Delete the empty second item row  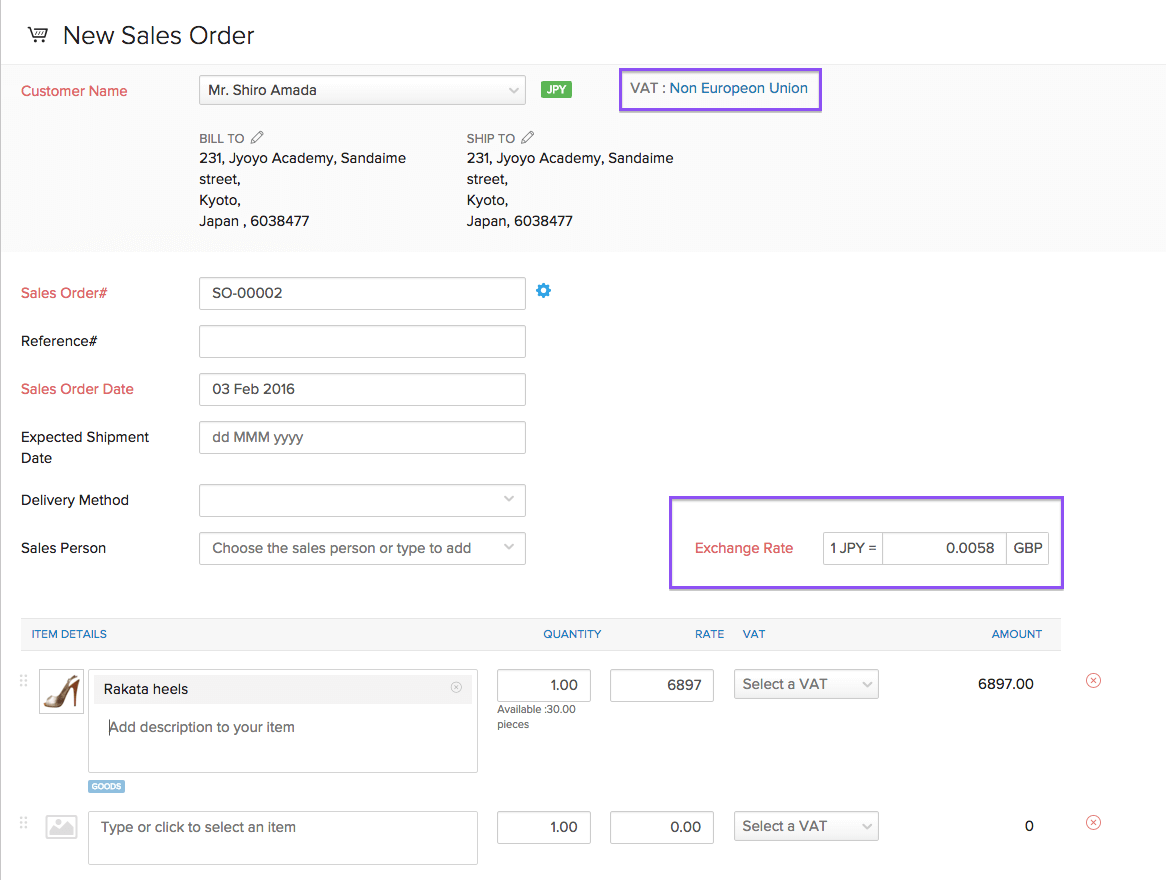pos(1093,823)
